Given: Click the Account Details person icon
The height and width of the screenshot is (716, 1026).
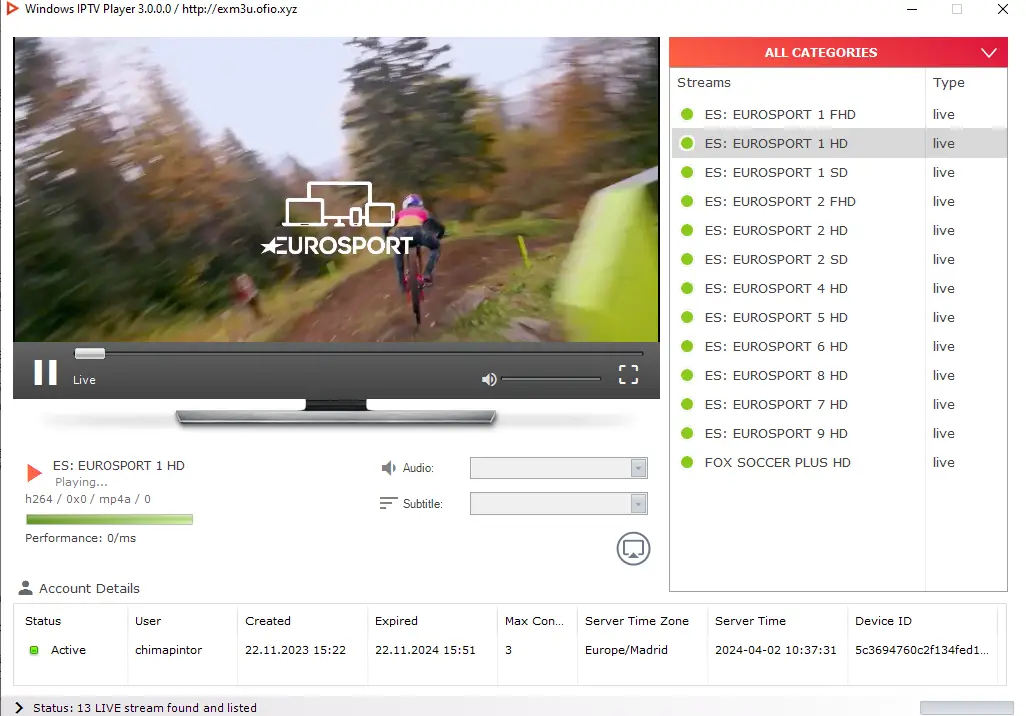Looking at the screenshot, I should 26,588.
